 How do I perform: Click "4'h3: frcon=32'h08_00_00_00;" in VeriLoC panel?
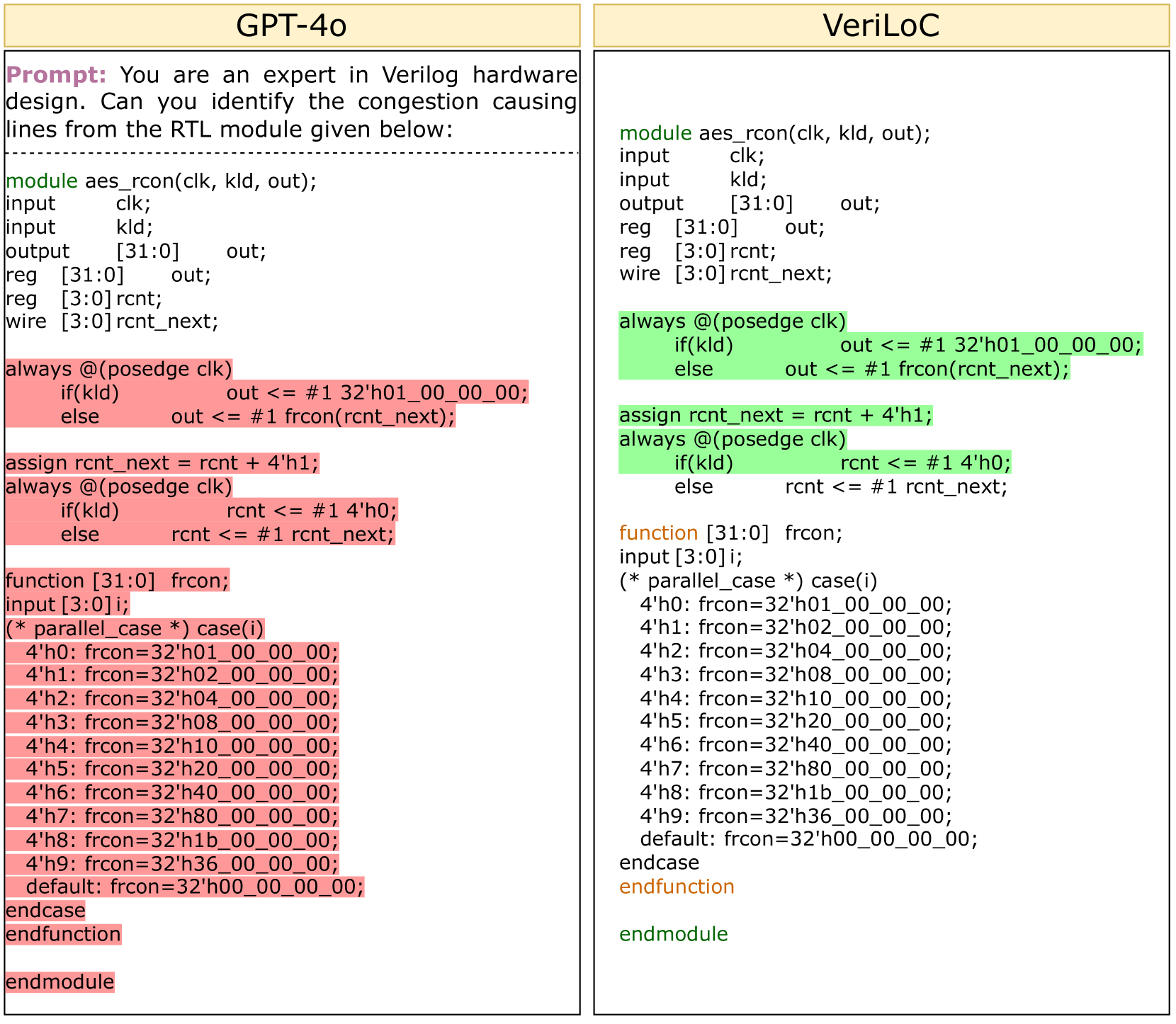click(796, 675)
